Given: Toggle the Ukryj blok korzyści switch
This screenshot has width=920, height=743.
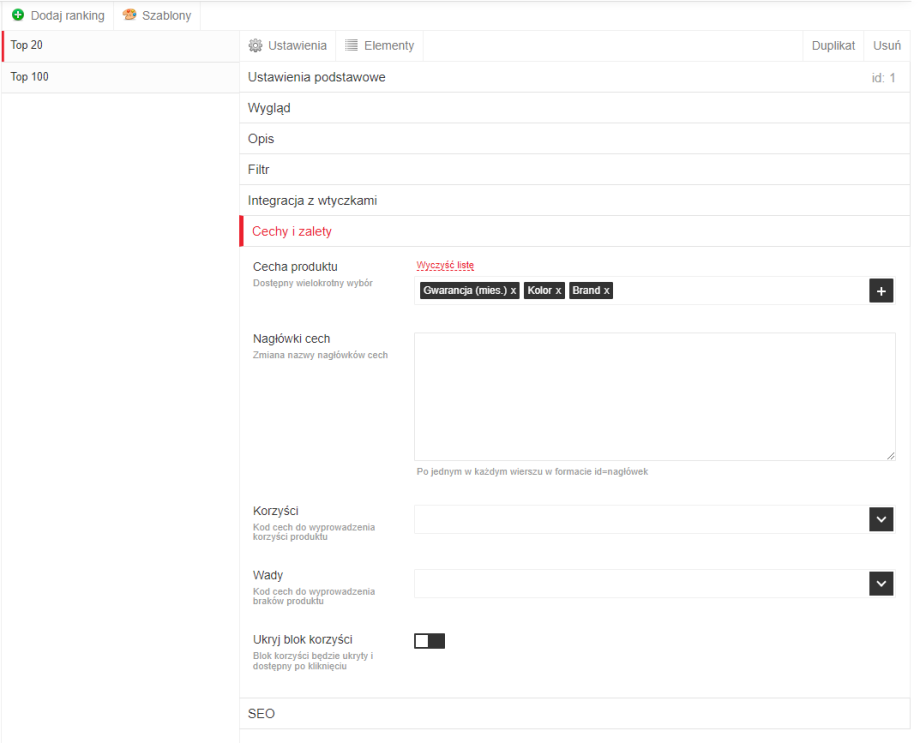Looking at the screenshot, I should pyautogui.click(x=429, y=641).
